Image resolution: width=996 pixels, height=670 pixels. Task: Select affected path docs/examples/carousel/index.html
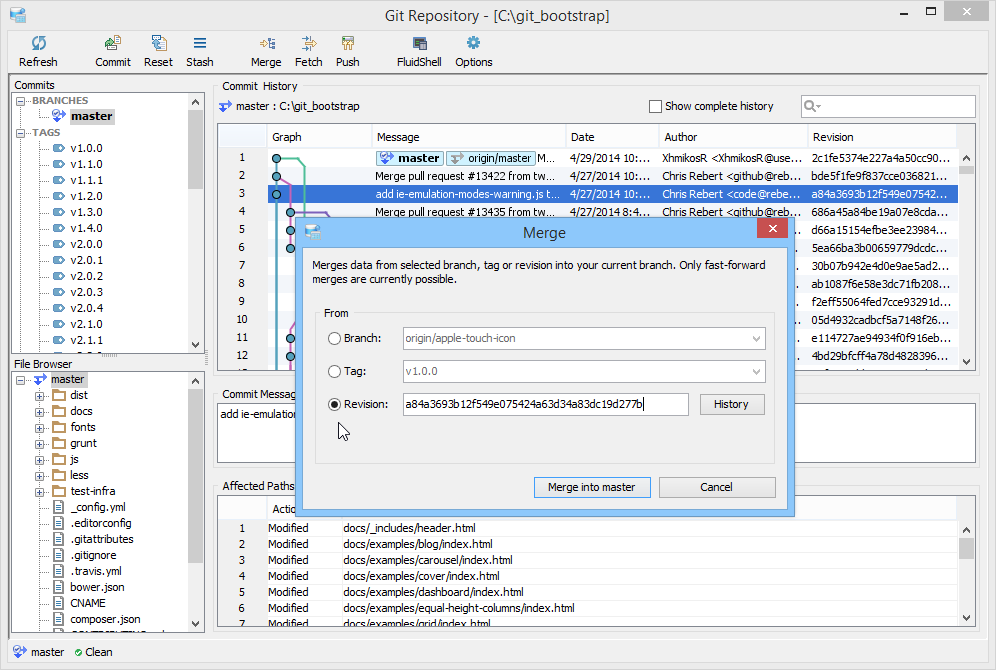(427, 560)
